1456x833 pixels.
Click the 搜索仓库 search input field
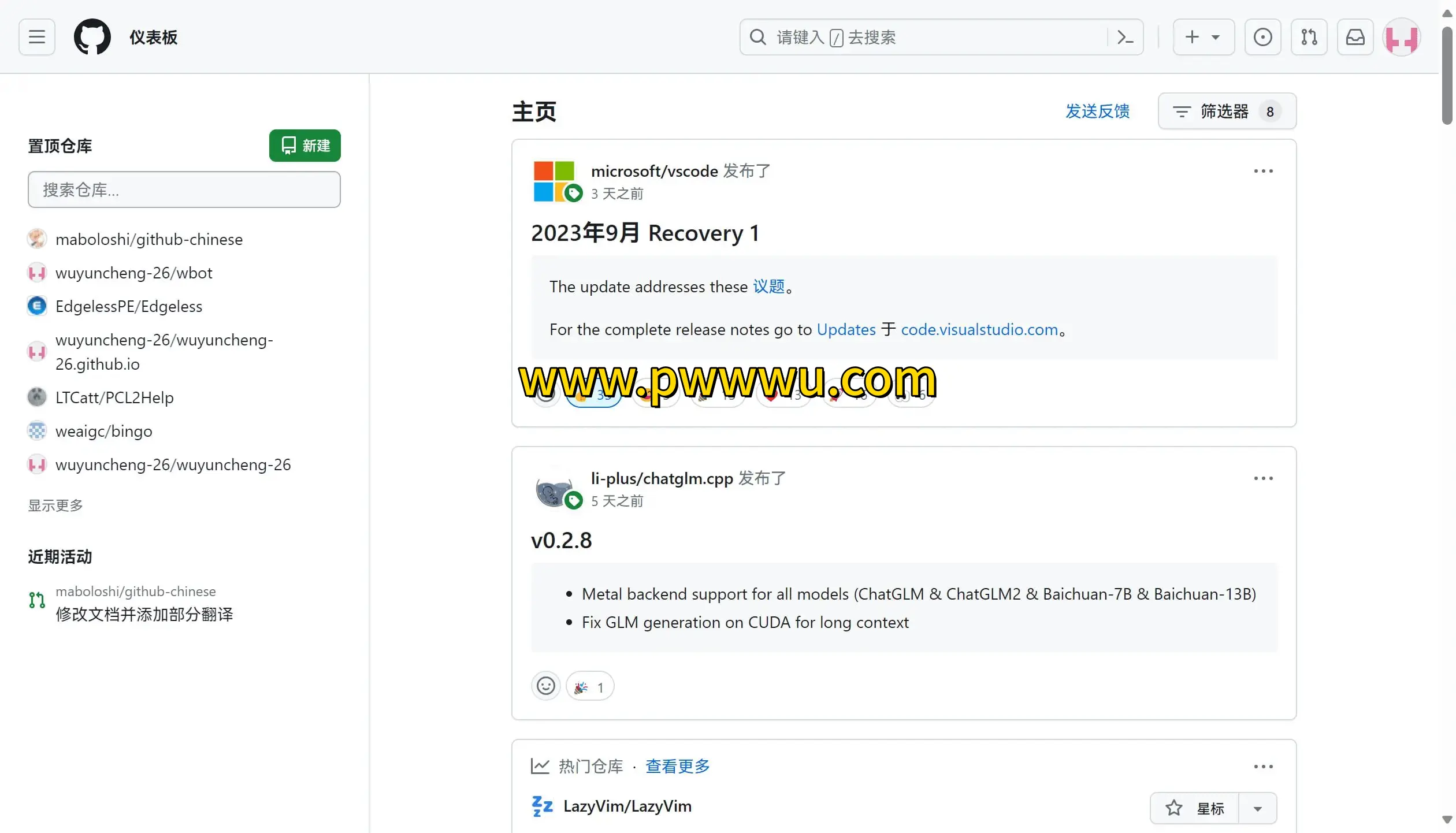coord(184,189)
